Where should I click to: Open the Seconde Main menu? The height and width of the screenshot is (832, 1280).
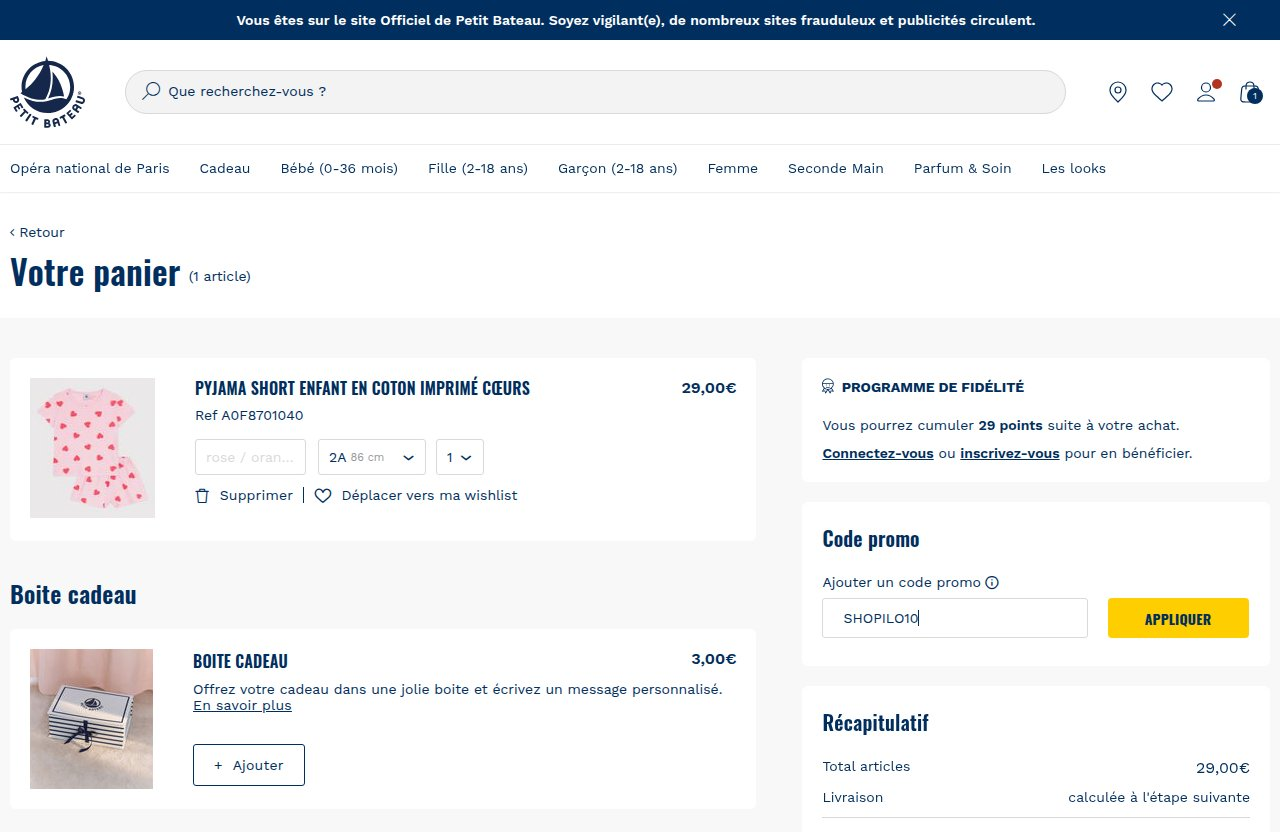click(x=836, y=168)
